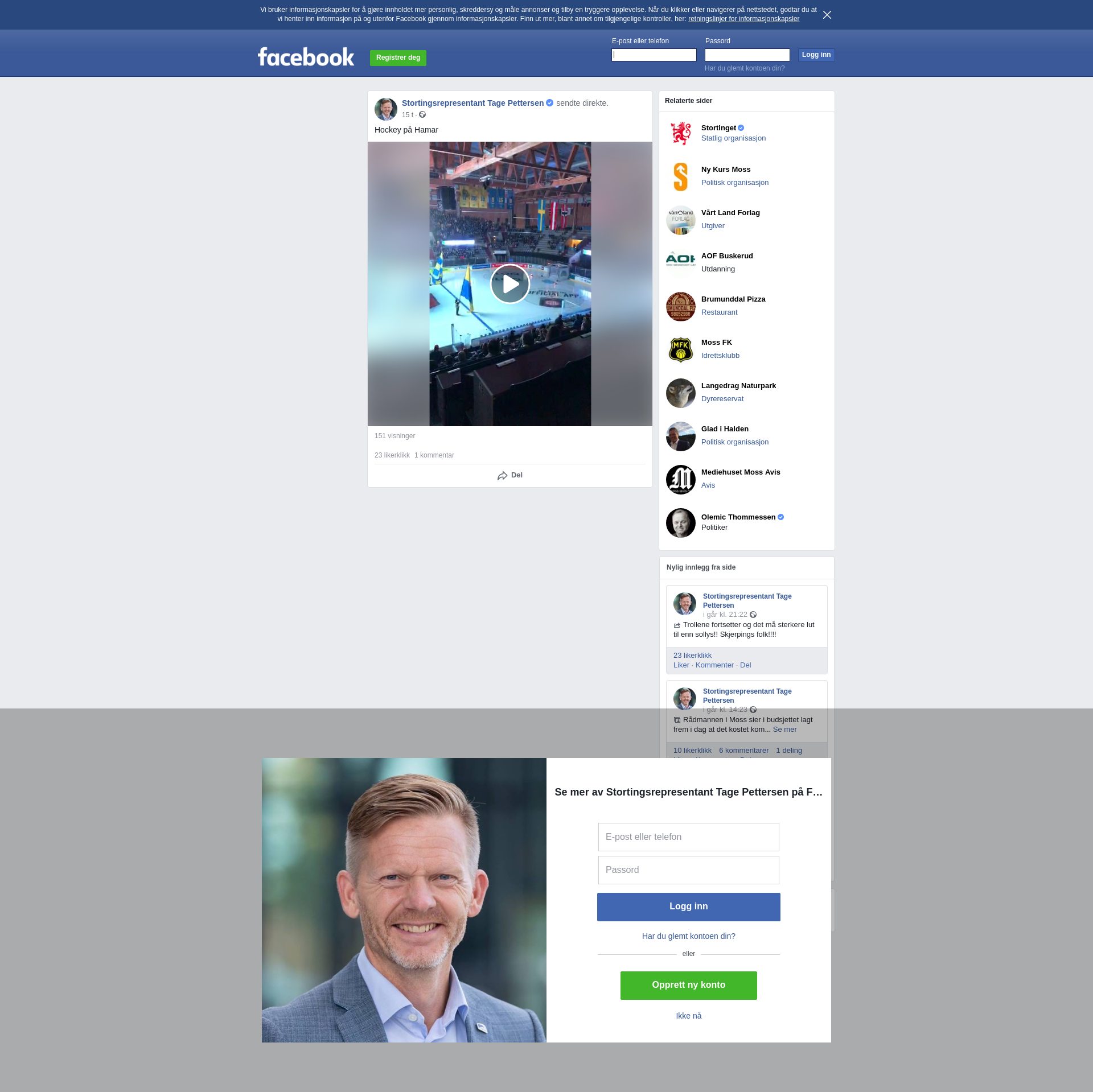The image size is (1093, 1092).
Task: Click 10 likerklikk on the Rådmannen post
Action: [x=692, y=751]
